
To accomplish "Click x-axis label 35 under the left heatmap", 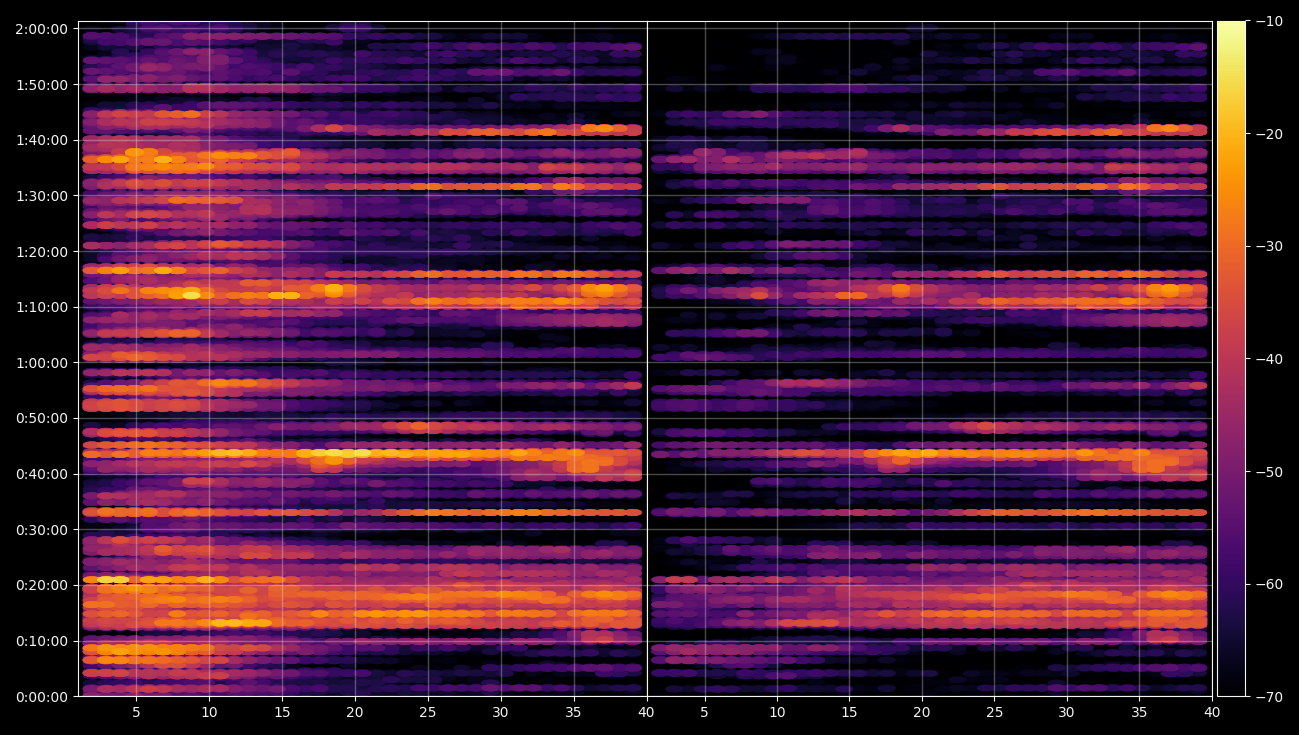I will [x=573, y=713].
